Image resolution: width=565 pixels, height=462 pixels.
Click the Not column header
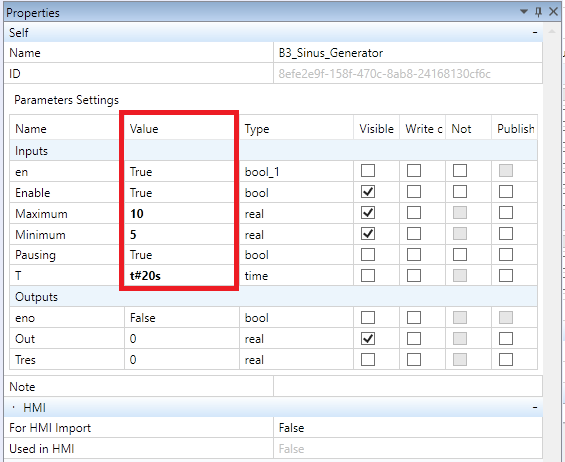point(468,129)
